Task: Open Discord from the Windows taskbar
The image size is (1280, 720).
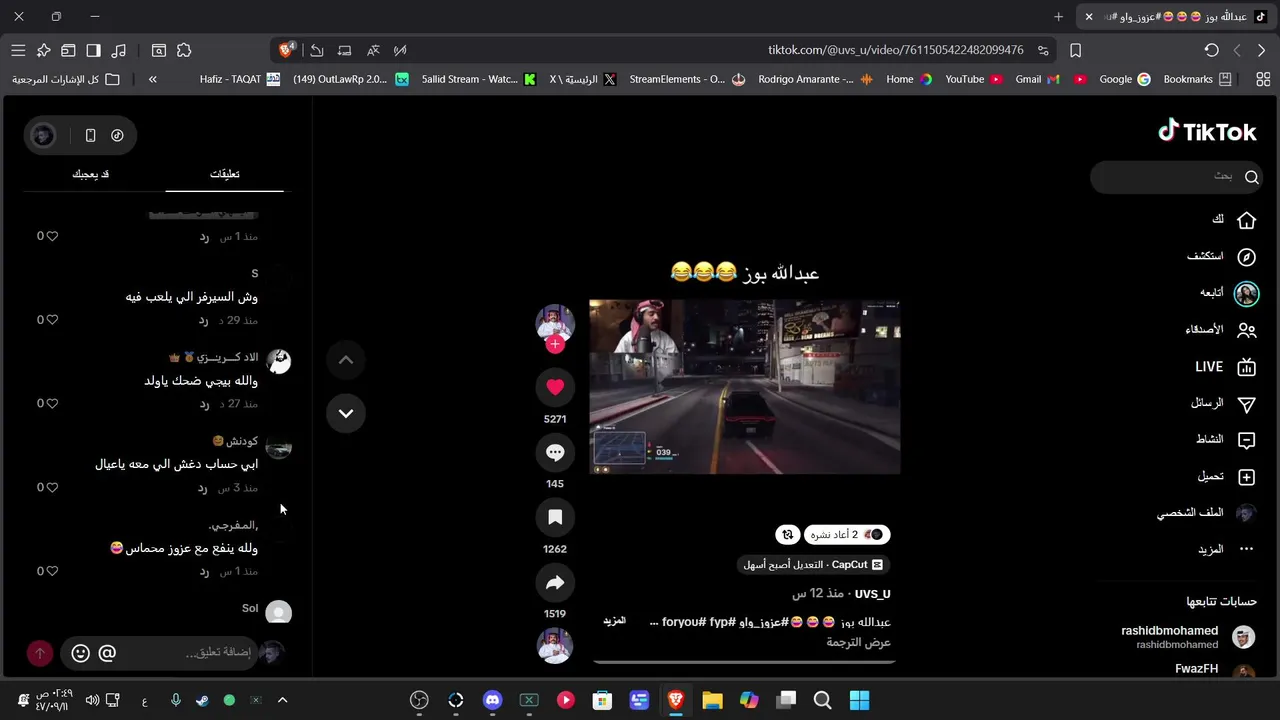Action: tap(492, 701)
